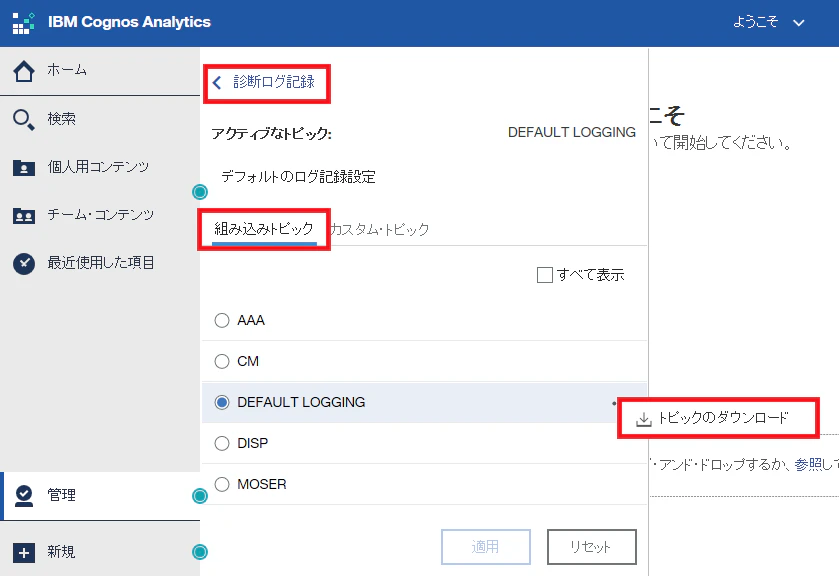Choose トピックのダウンロード menu item
Image resolution: width=839 pixels, height=576 pixels.
point(718,418)
